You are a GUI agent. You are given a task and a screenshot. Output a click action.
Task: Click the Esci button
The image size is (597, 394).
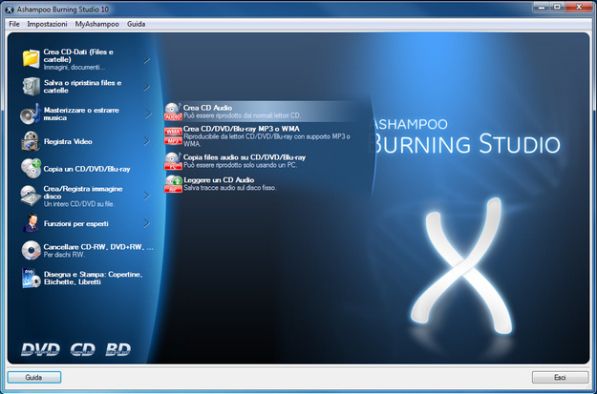click(x=560, y=377)
